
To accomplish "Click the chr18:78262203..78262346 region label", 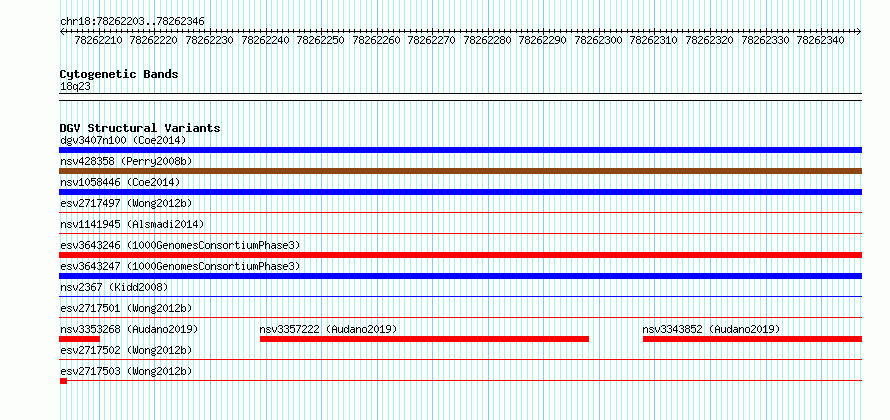I will (132, 22).
